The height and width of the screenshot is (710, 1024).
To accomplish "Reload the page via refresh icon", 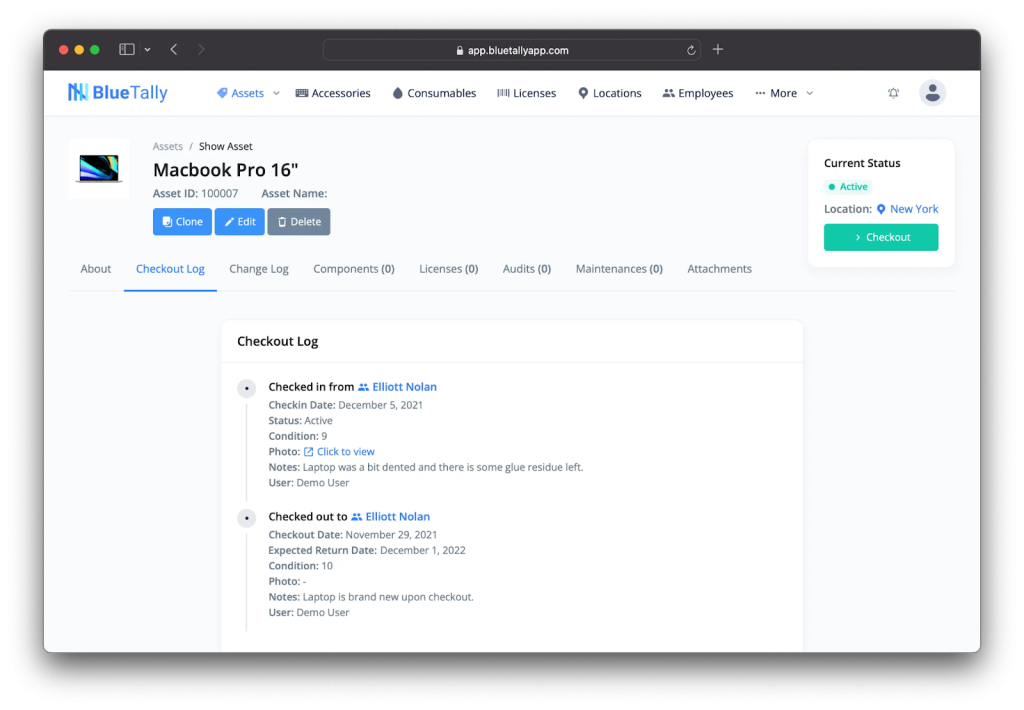I will (690, 50).
